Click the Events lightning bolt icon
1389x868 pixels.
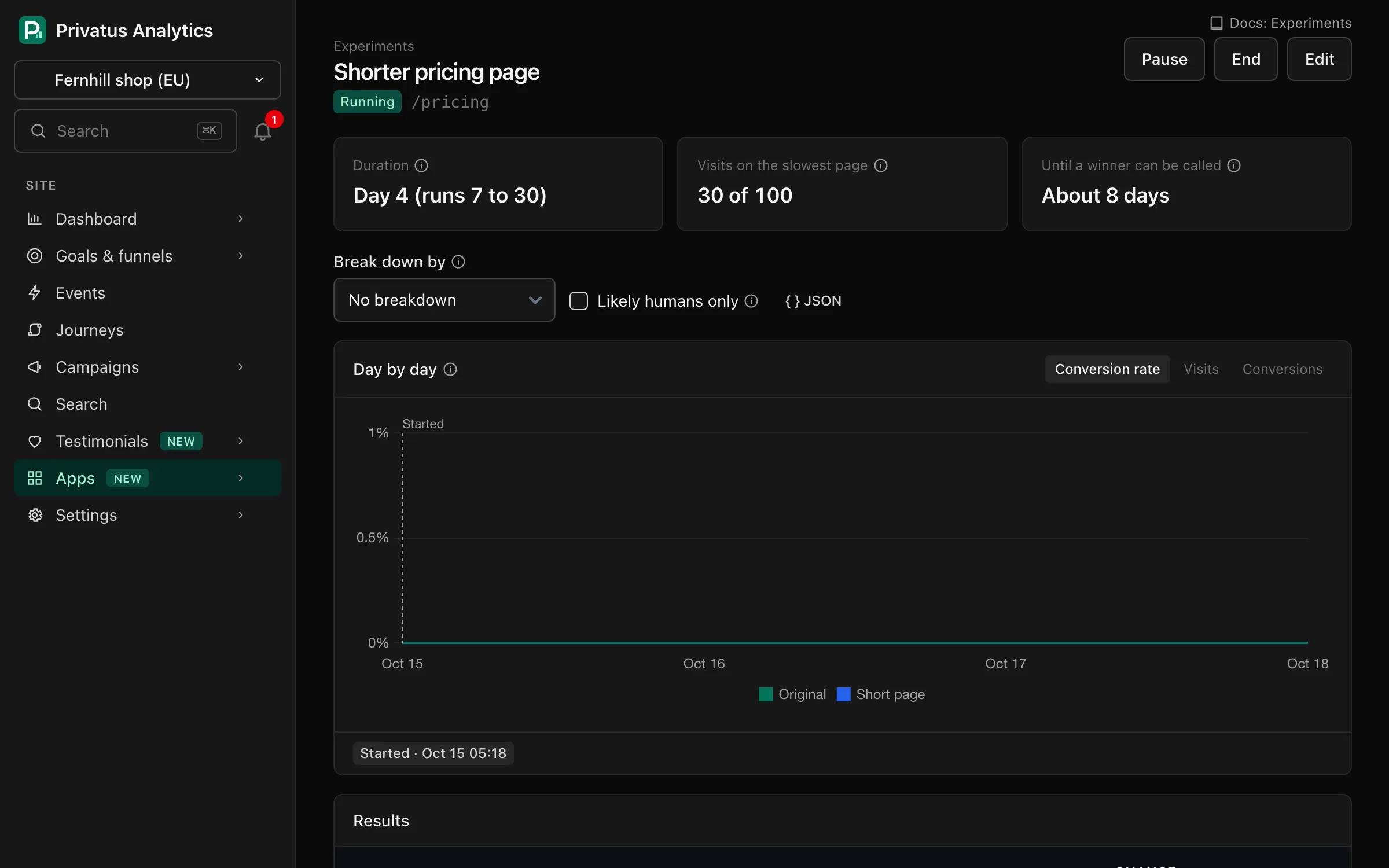click(x=35, y=293)
